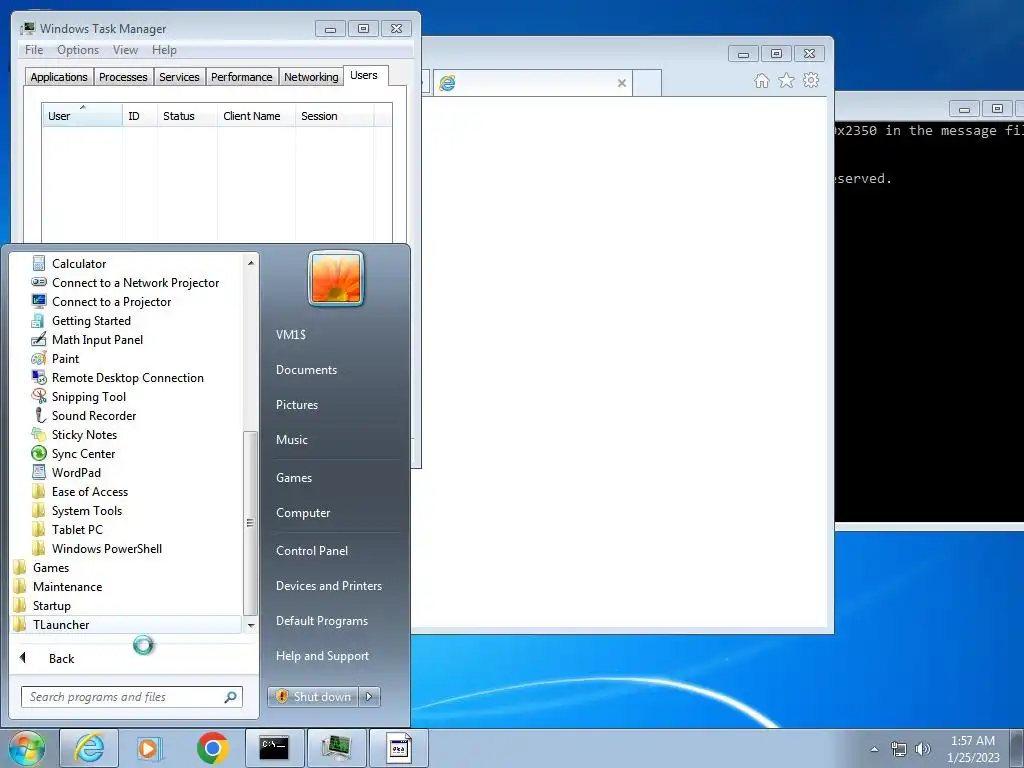The width and height of the screenshot is (1024, 768).
Task: Open the Options menu in Task Manager
Action: point(78,50)
